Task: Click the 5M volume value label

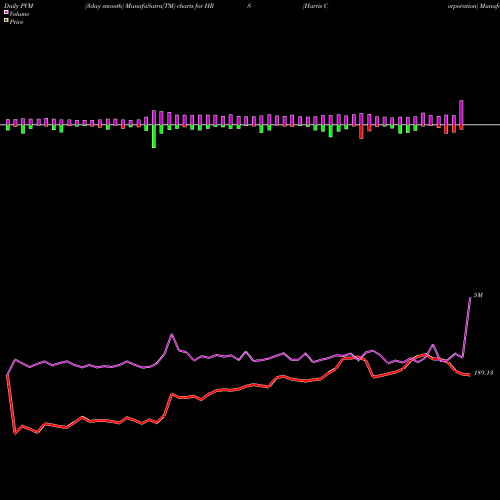Action: 478,295
